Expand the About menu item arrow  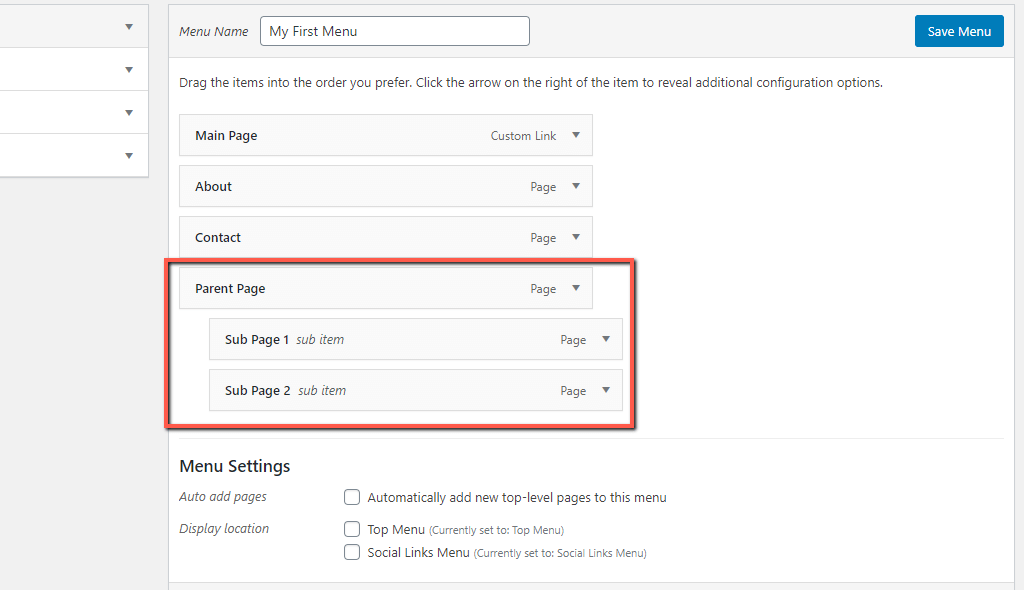click(576, 186)
